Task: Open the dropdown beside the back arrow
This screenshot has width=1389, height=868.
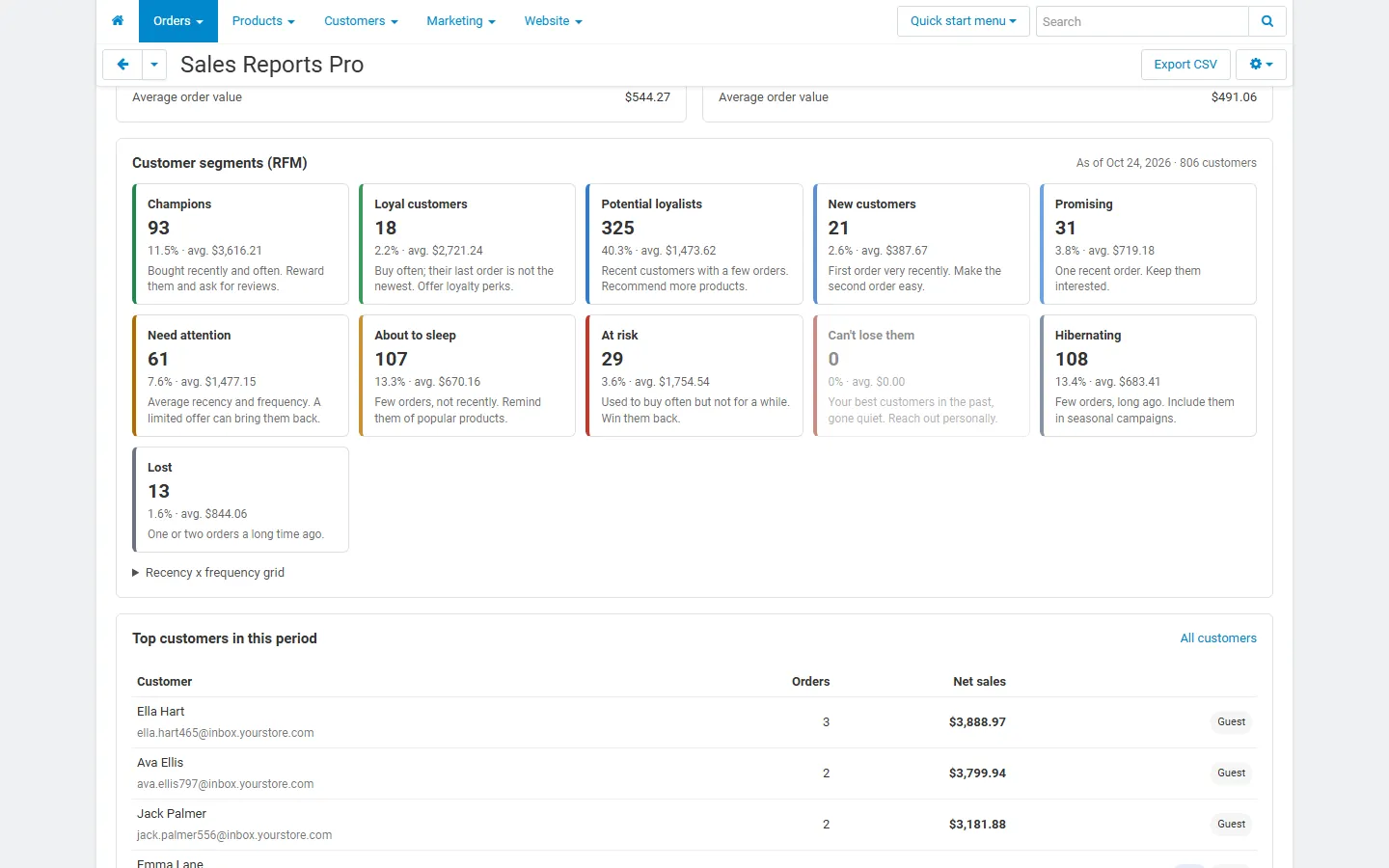Action: tap(154, 65)
